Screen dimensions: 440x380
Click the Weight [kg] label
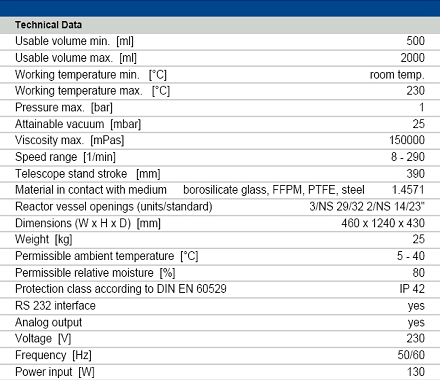[x=44, y=240]
